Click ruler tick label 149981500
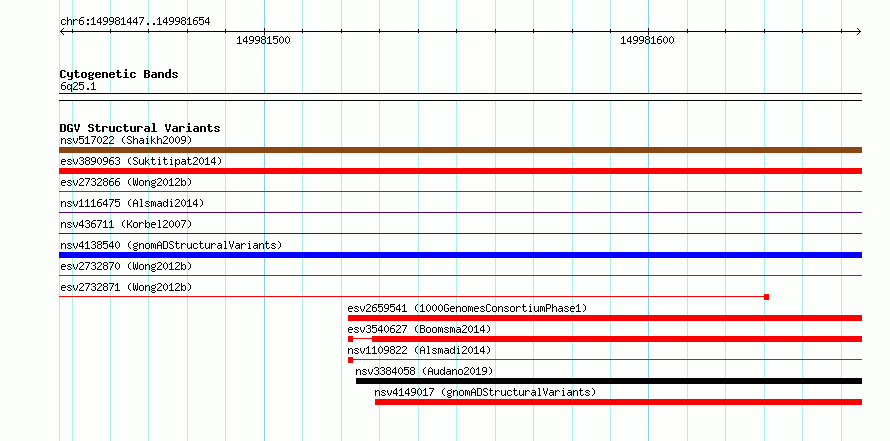The height and width of the screenshot is (441, 890). click(x=263, y=40)
